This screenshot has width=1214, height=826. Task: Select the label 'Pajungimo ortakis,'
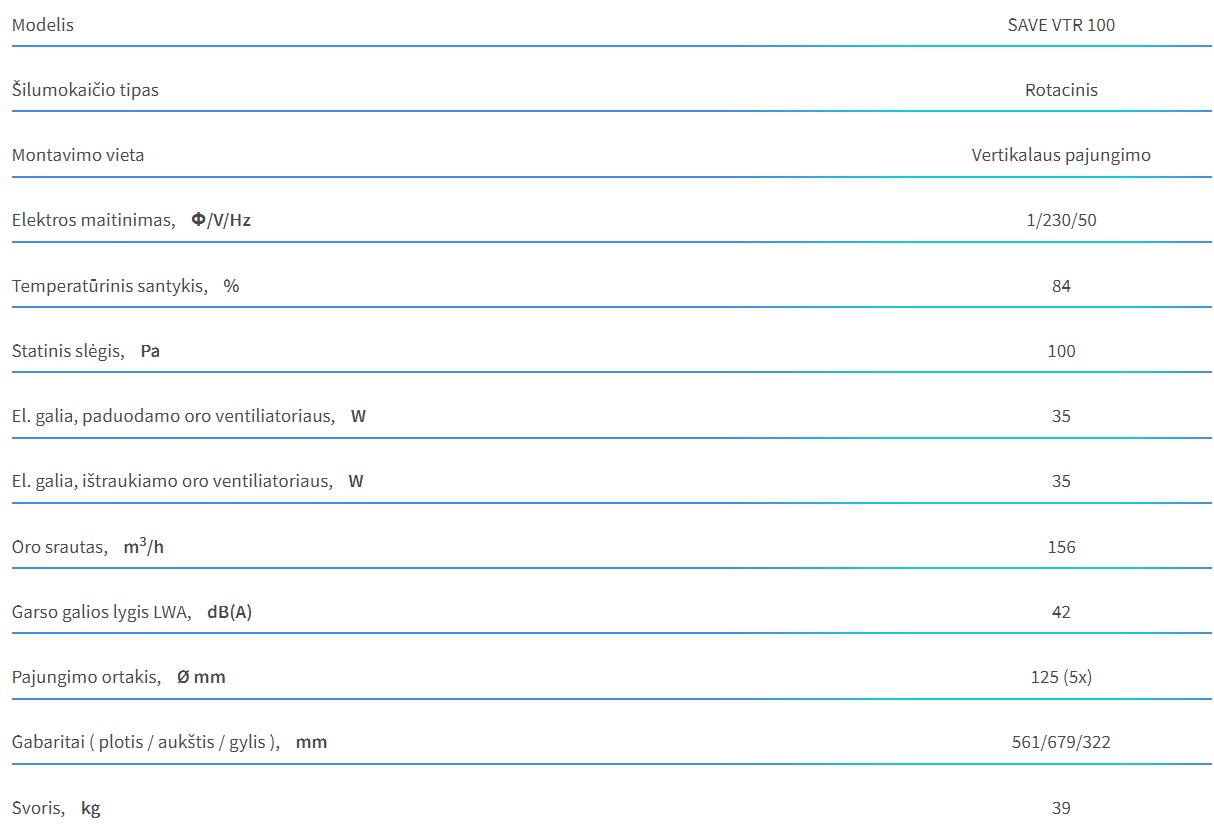click(x=87, y=677)
